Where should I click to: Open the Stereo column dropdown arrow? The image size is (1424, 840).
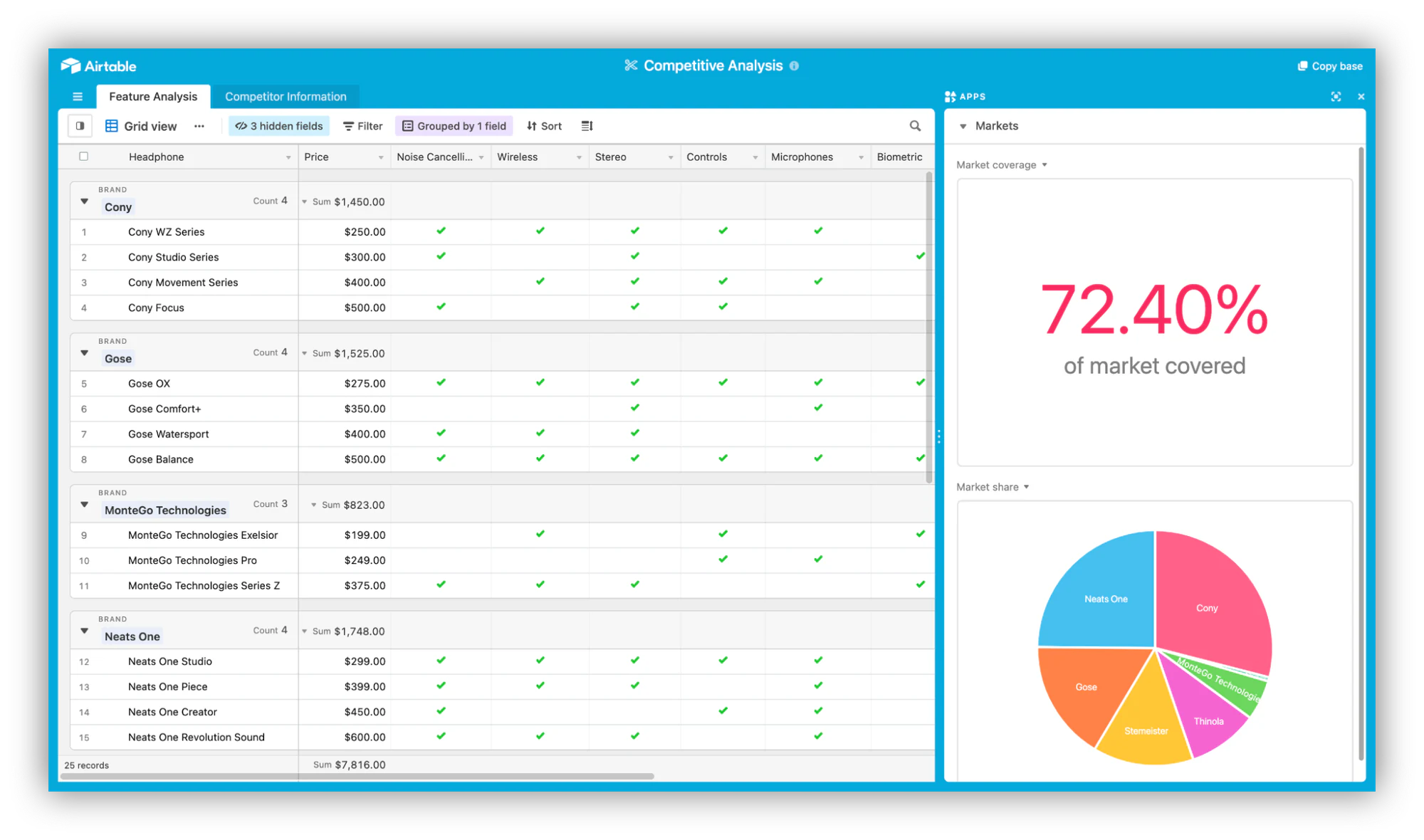[671, 157]
